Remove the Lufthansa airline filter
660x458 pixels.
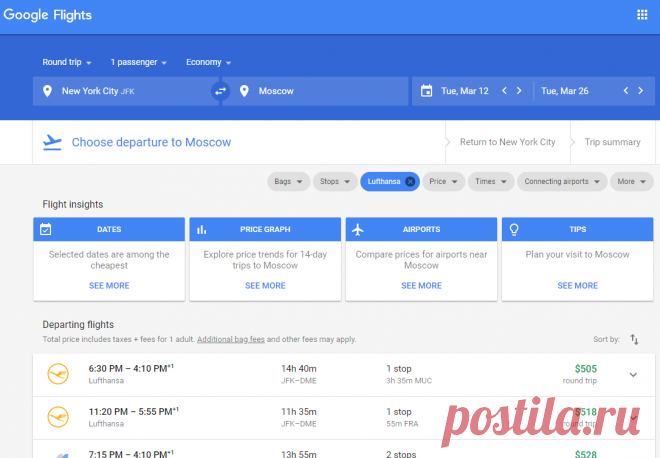coord(410,181)
